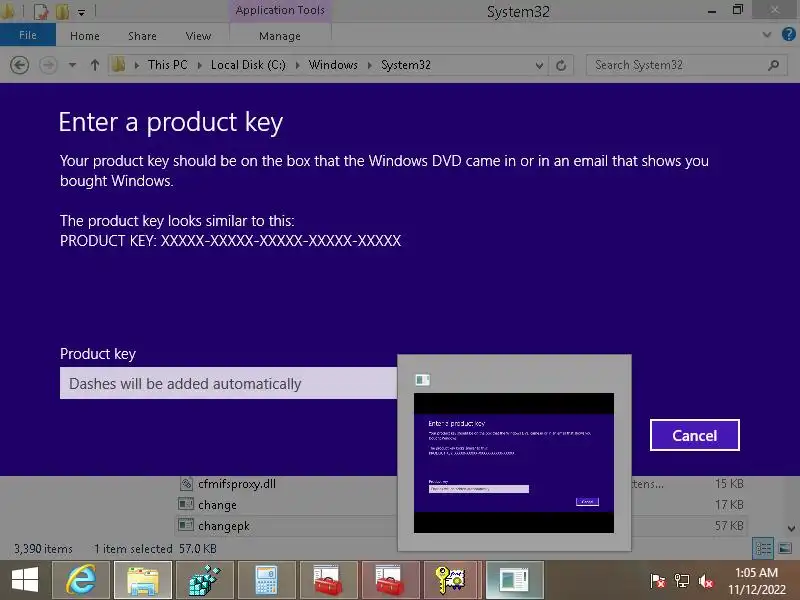Switch to details view layout icon
The width and height of the screenshot is (800, 600).
click(763, 548)
